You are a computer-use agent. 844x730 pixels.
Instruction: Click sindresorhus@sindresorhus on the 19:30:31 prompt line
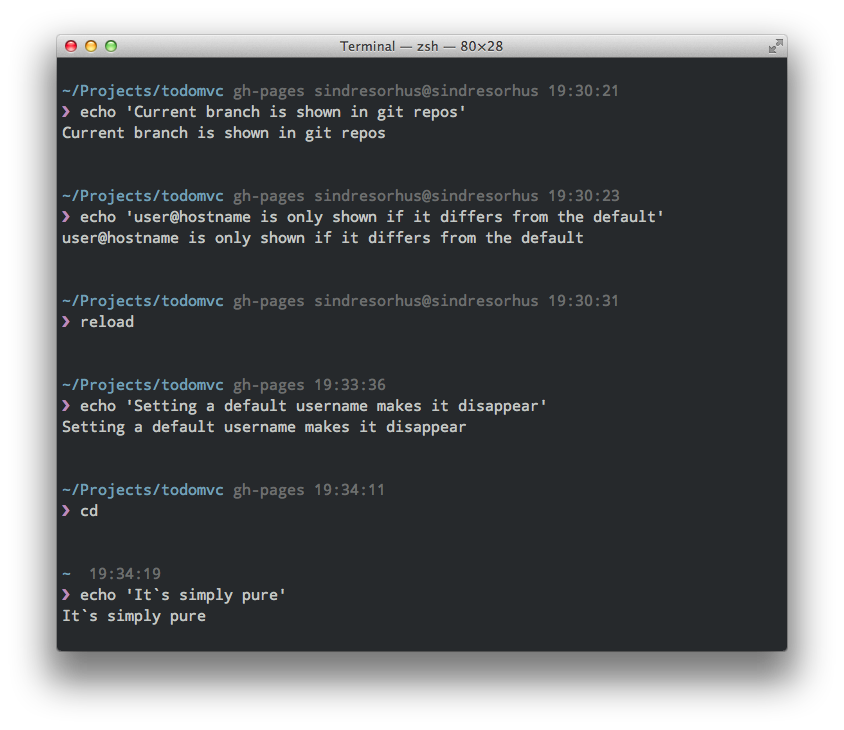tap(426, 301)
